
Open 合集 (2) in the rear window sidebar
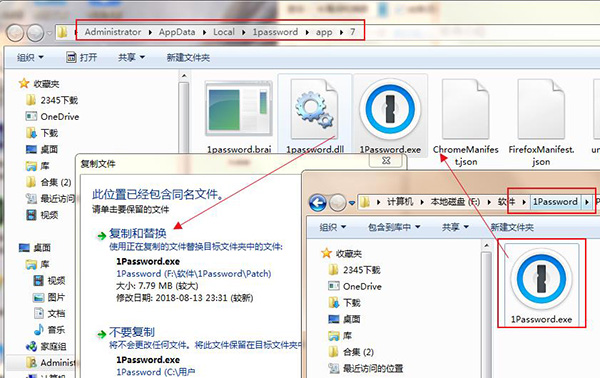click(x=49, y=182)
